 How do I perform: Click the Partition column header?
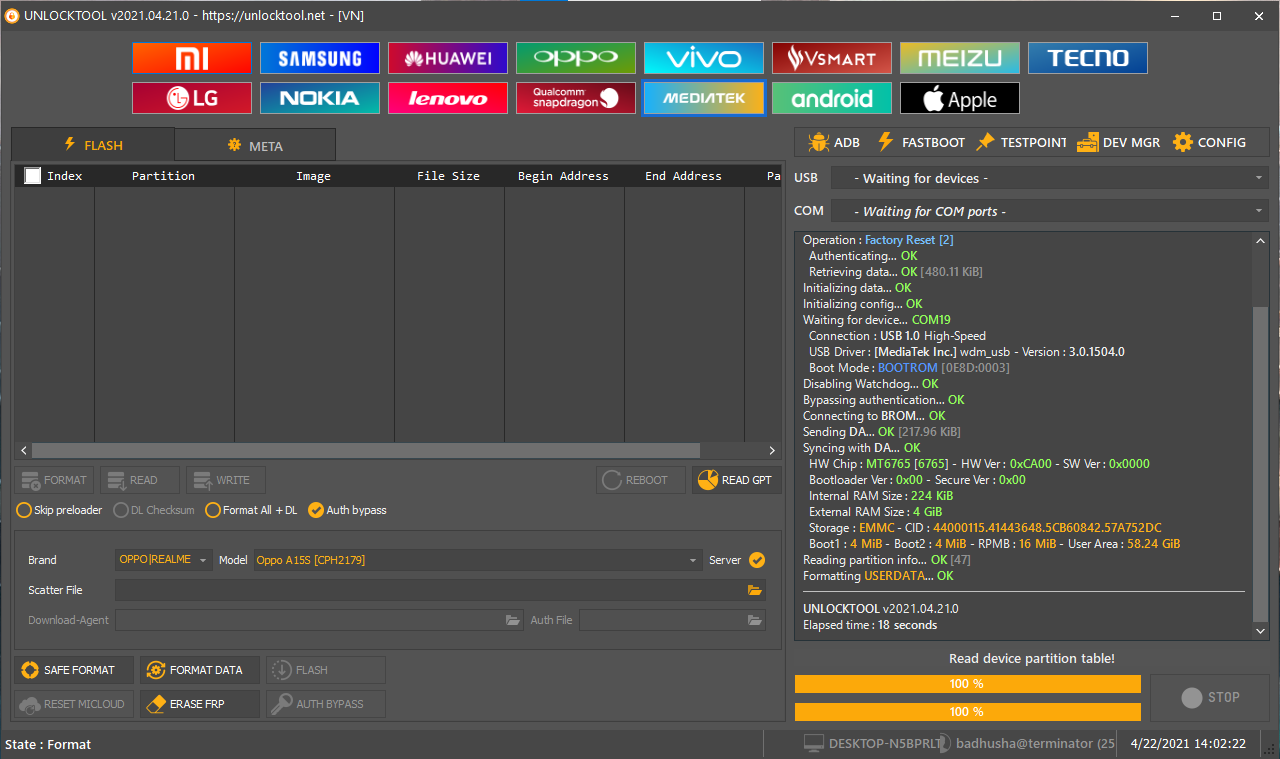163,176
